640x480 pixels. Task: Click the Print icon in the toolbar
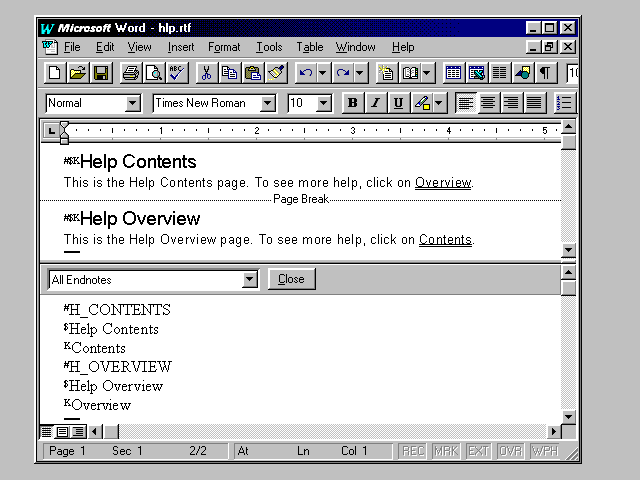[130, 73]
